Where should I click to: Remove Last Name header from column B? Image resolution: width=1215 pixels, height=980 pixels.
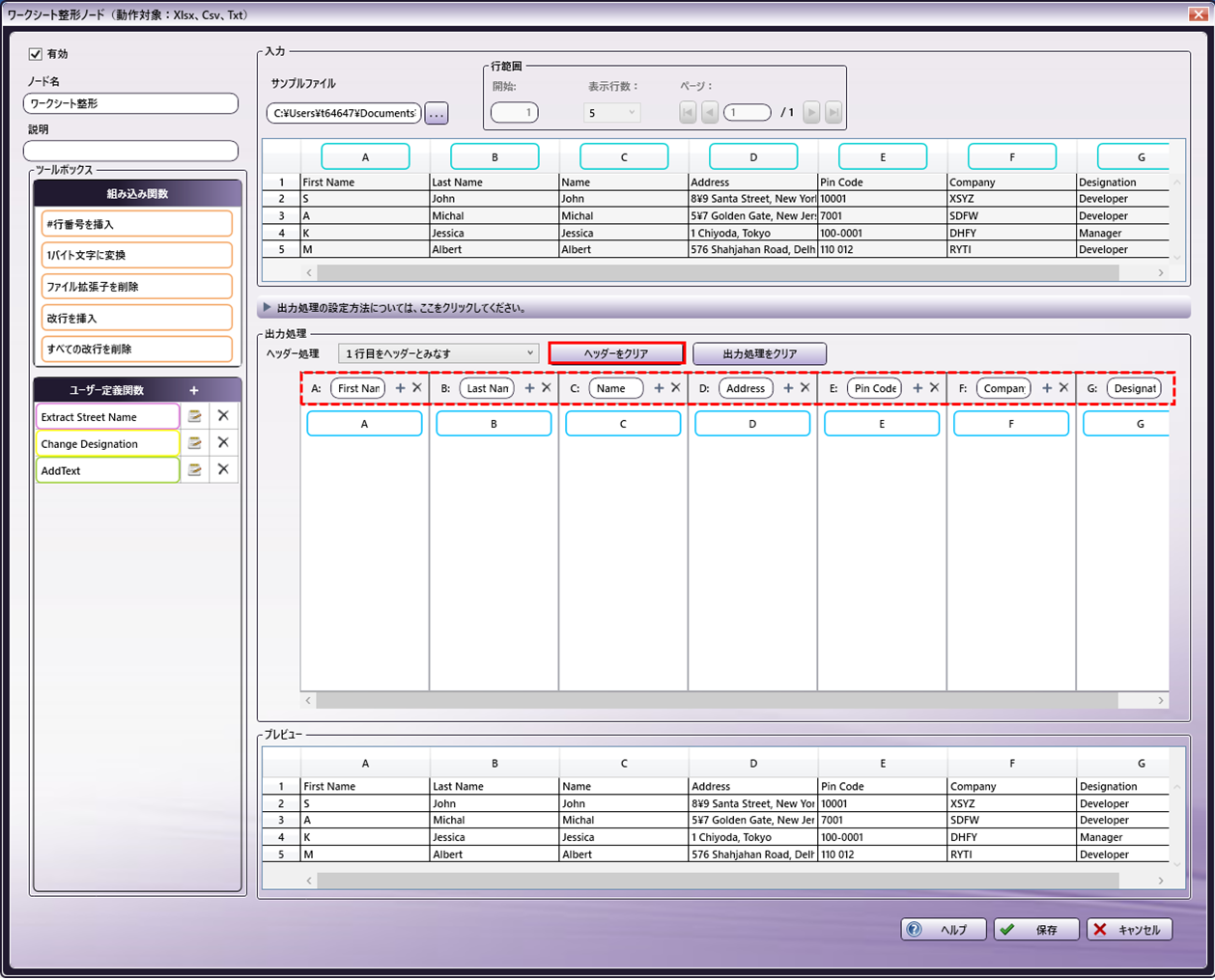pos(547,388)
